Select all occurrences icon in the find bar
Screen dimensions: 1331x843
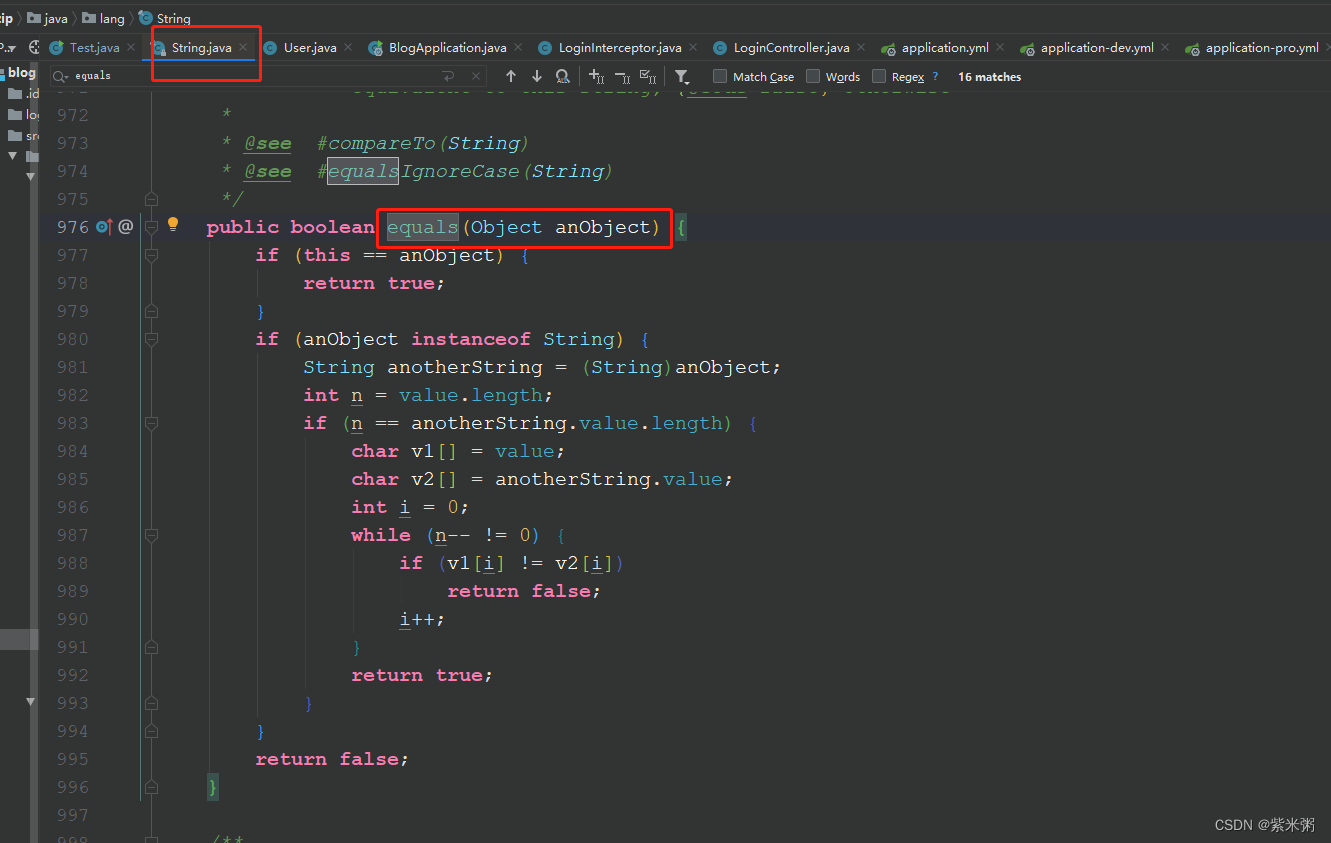coord(648,76)
